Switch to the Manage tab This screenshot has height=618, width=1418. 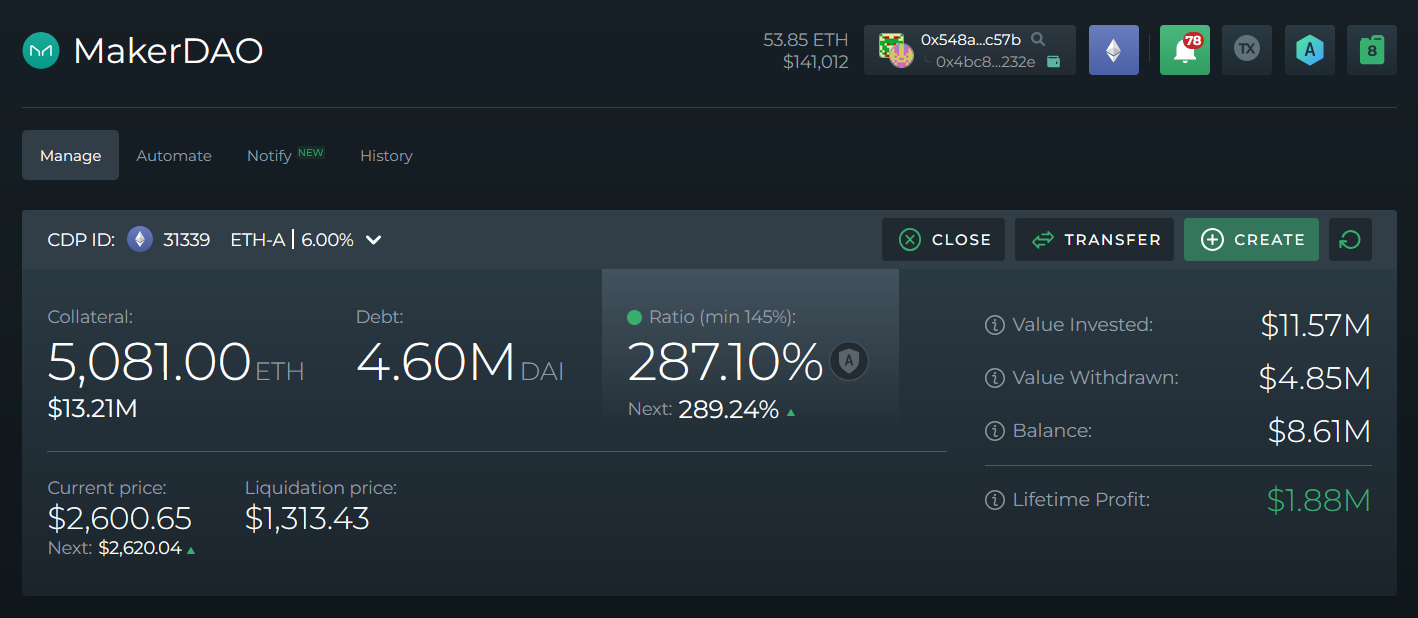point(71,155)
